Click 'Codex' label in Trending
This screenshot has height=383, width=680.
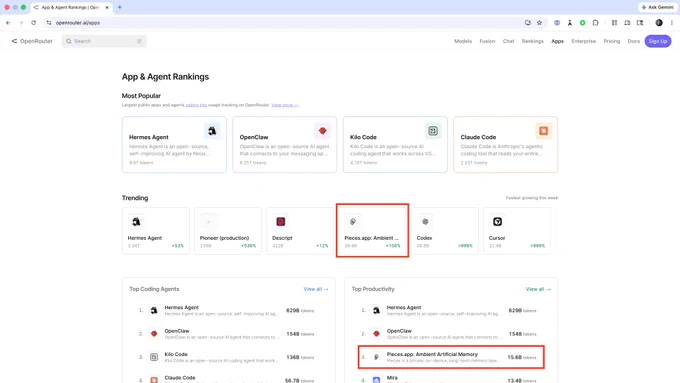pyautogui.click(x=424, y=238)
